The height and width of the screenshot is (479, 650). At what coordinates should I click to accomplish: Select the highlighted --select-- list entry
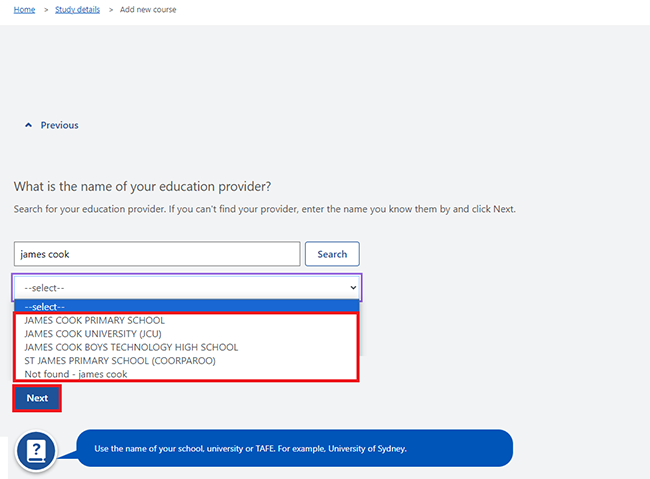click(x=187, y=306)
